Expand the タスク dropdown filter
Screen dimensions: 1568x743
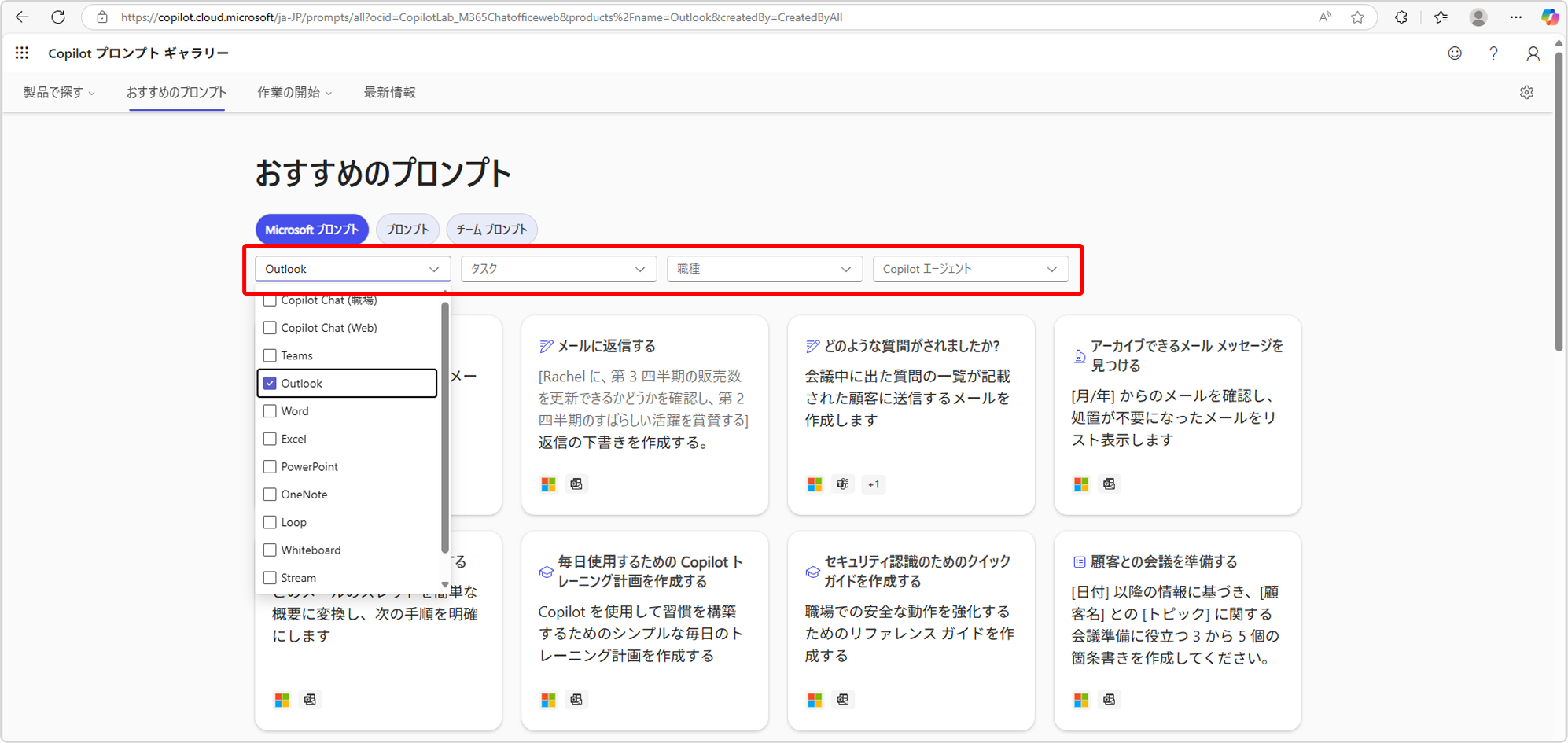[x=558, y=269]
